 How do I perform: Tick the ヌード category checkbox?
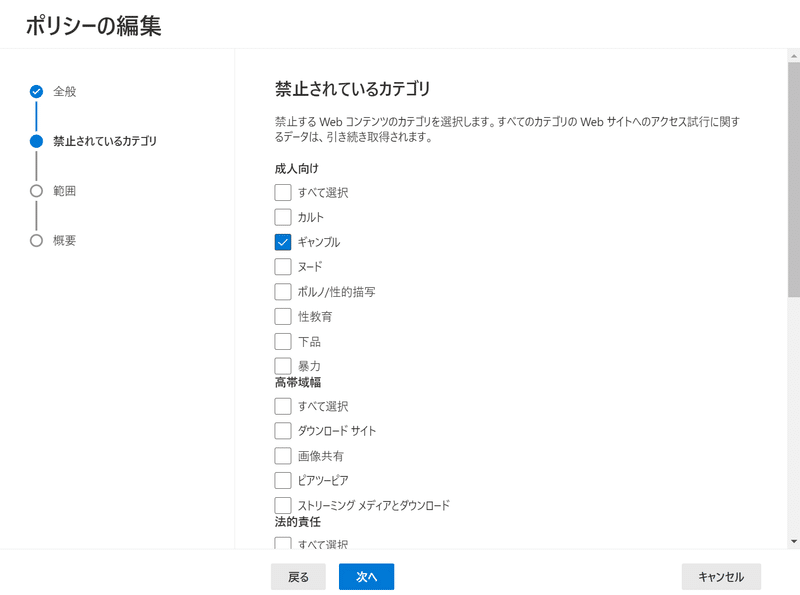pyautogui.click(x=283, y=266)
